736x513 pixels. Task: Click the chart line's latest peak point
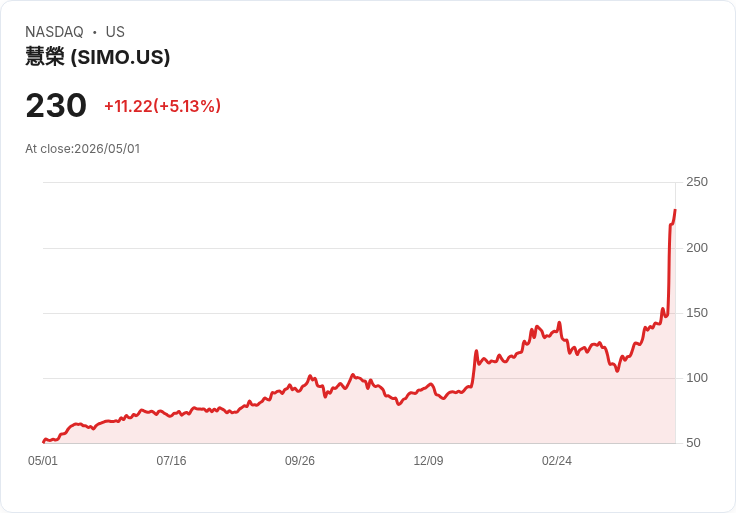(675, 210)
